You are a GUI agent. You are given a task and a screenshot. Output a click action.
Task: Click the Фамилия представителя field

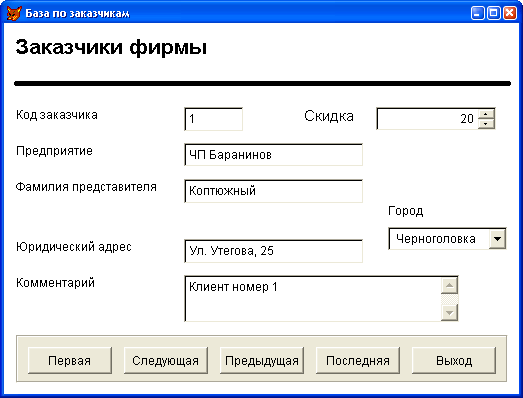[274, 191]
